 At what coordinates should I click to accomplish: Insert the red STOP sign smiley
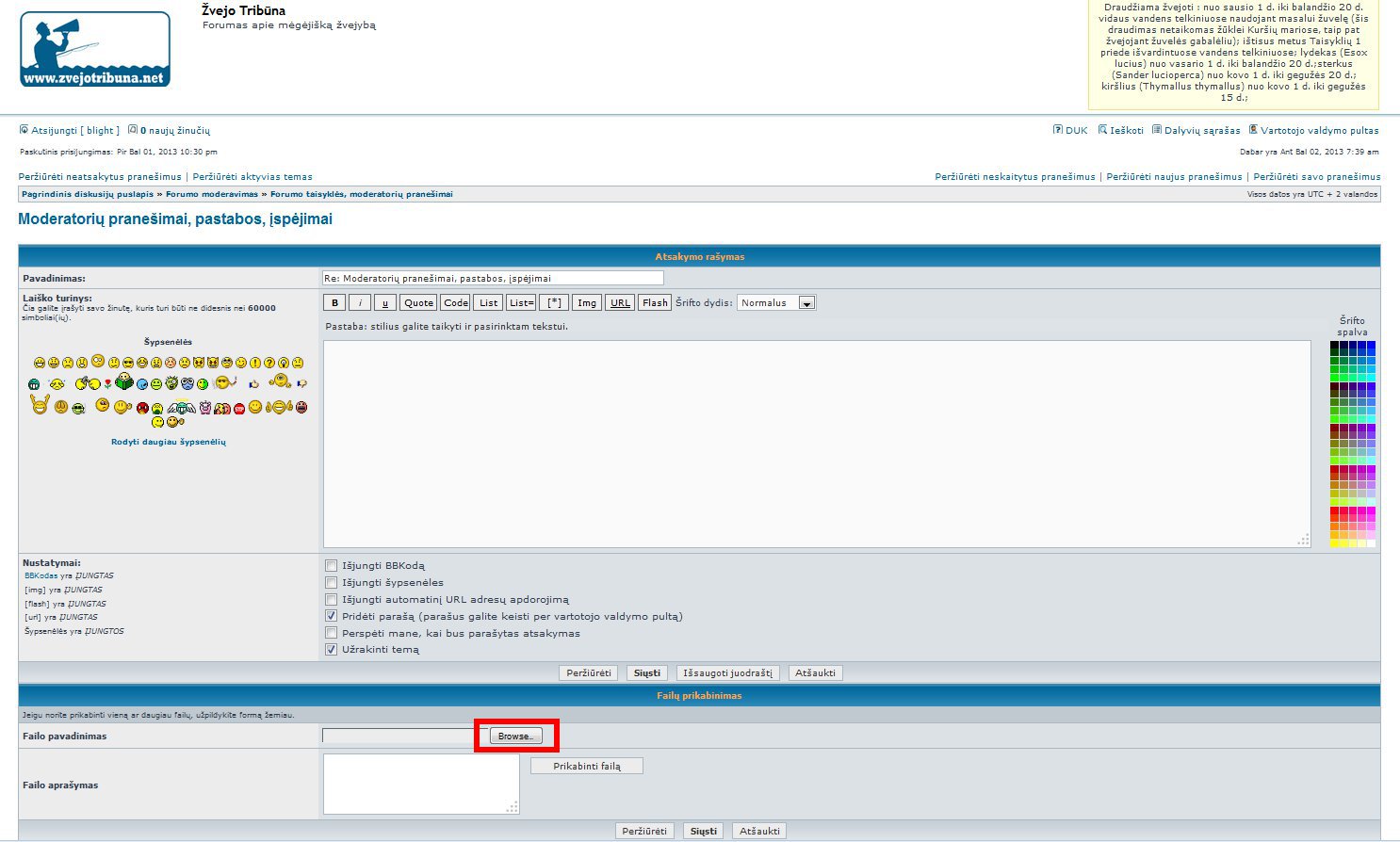click(x=240, y=408)
